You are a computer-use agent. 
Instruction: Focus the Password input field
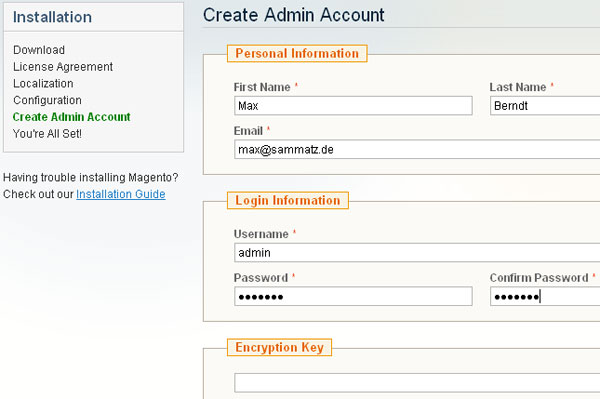click(353, 296)
